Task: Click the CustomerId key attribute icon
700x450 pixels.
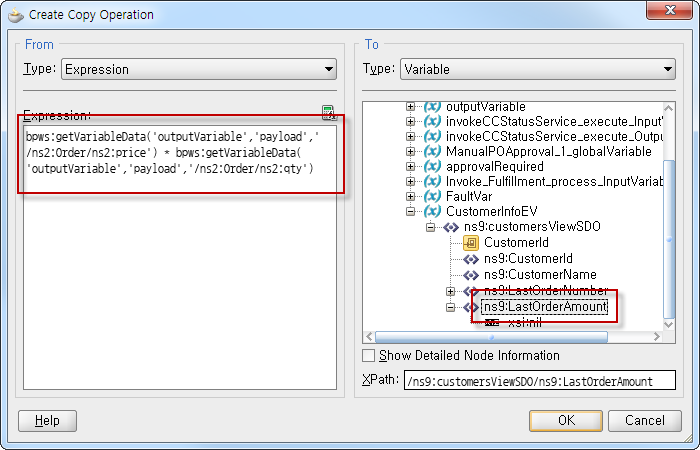Action: pyautogui.click(x=471, y=243)
